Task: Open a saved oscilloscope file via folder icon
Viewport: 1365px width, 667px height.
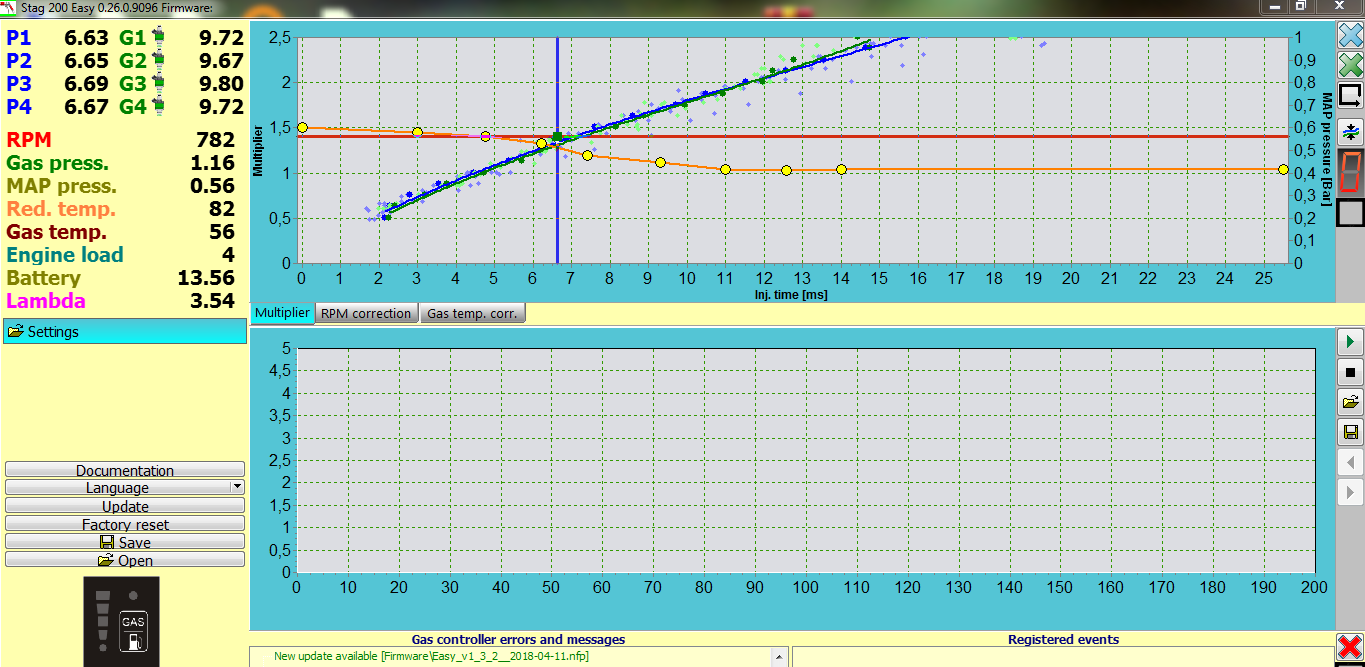Action: [1350, 402]
